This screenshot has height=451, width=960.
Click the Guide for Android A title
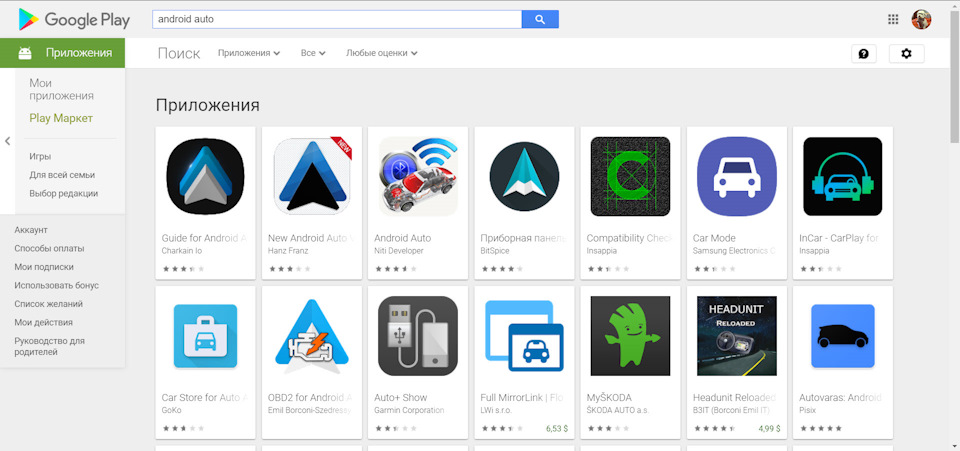pyautogui.click(x=204, y=238)
